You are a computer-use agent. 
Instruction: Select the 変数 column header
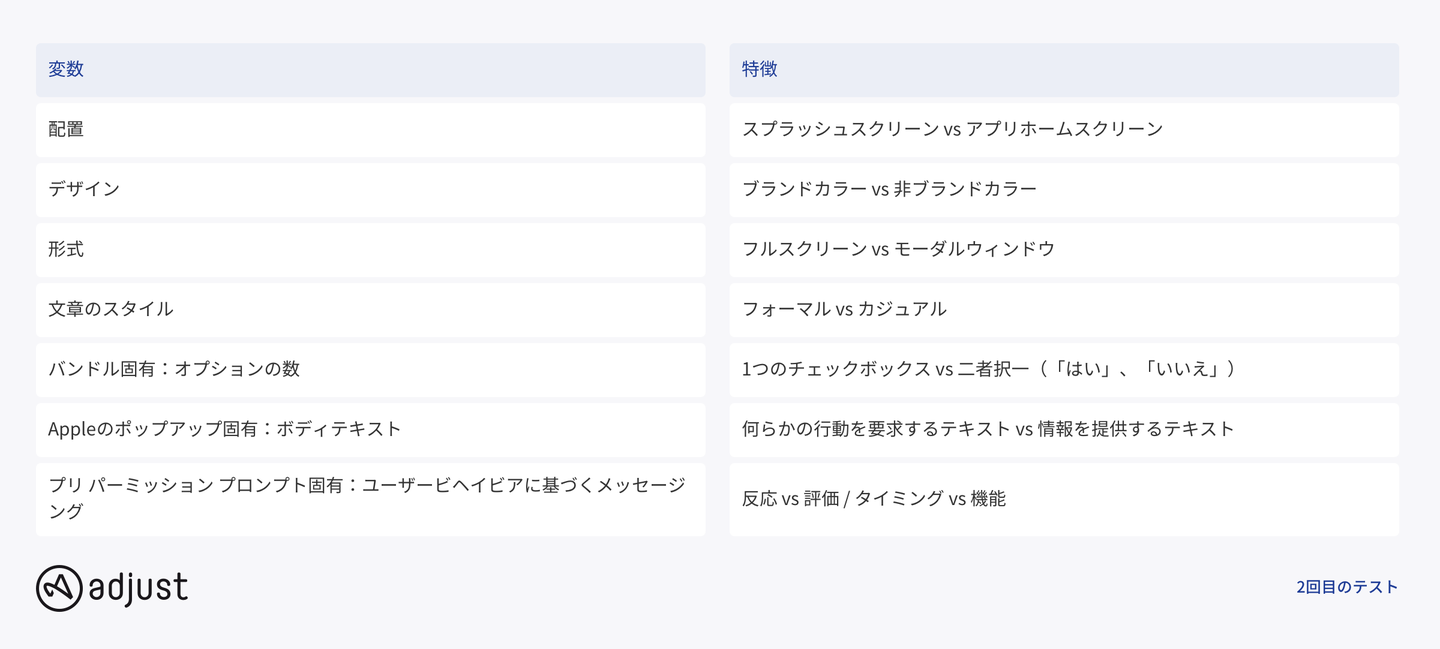pyautogui.click(x=370, y=69)
